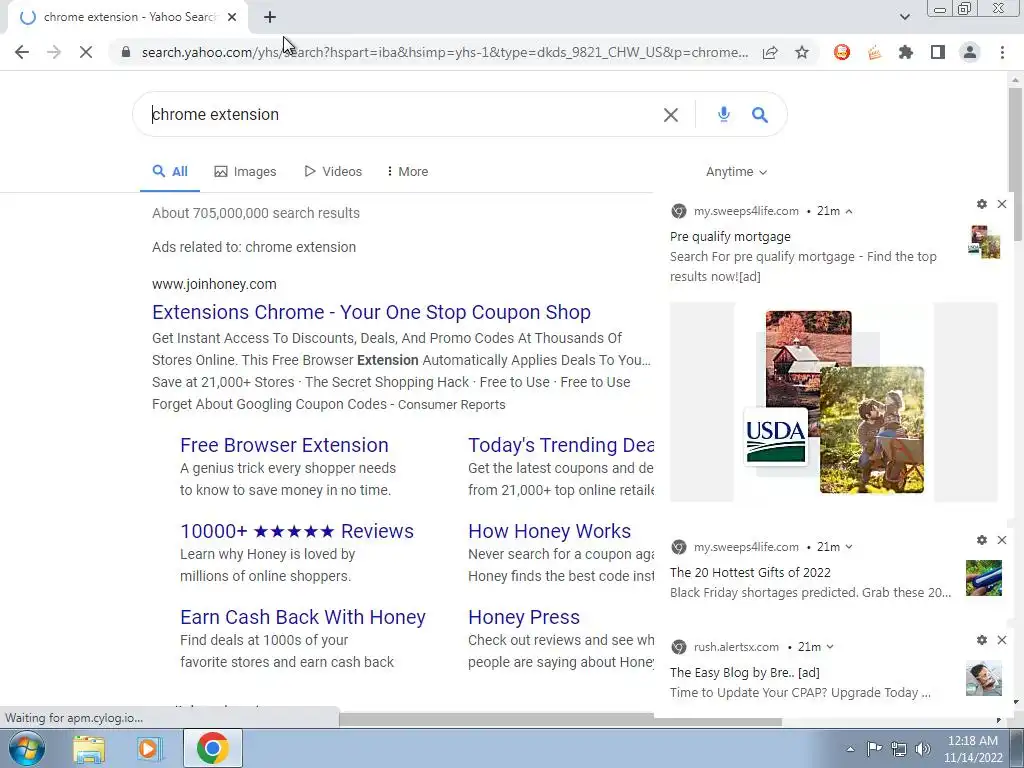The image size is (1024, 768).
Task: Open 10000+ Reviews link
Action: point(297,531)
